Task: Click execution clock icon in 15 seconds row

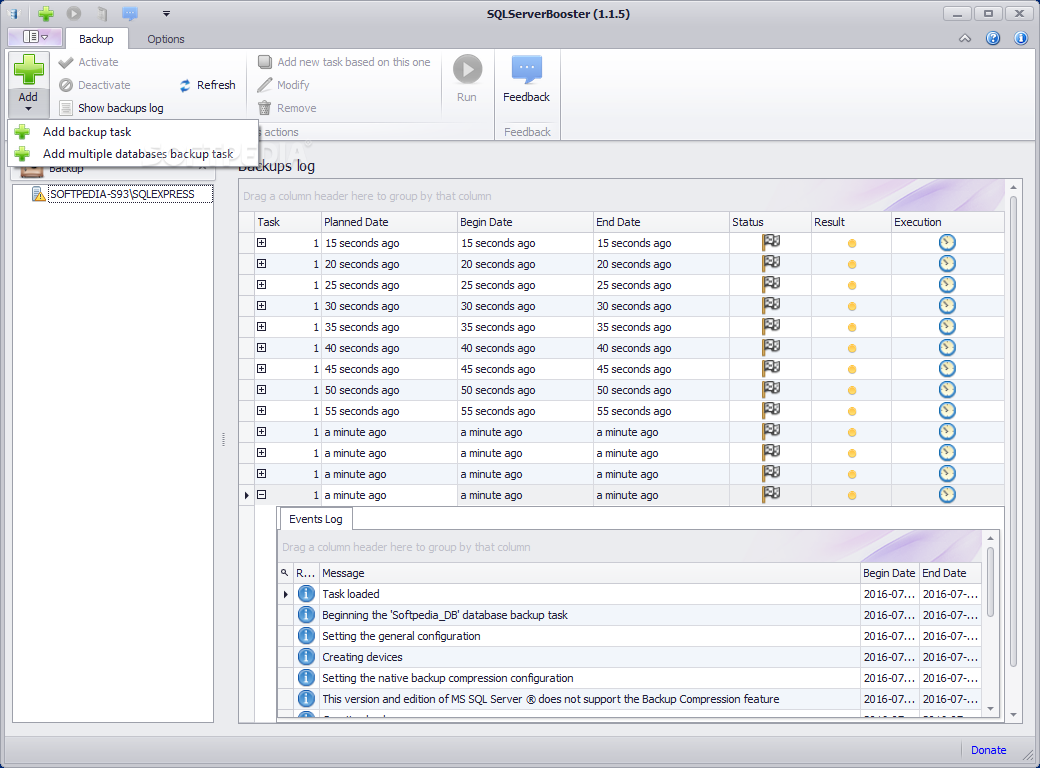Action: click(x=947, y=243)
